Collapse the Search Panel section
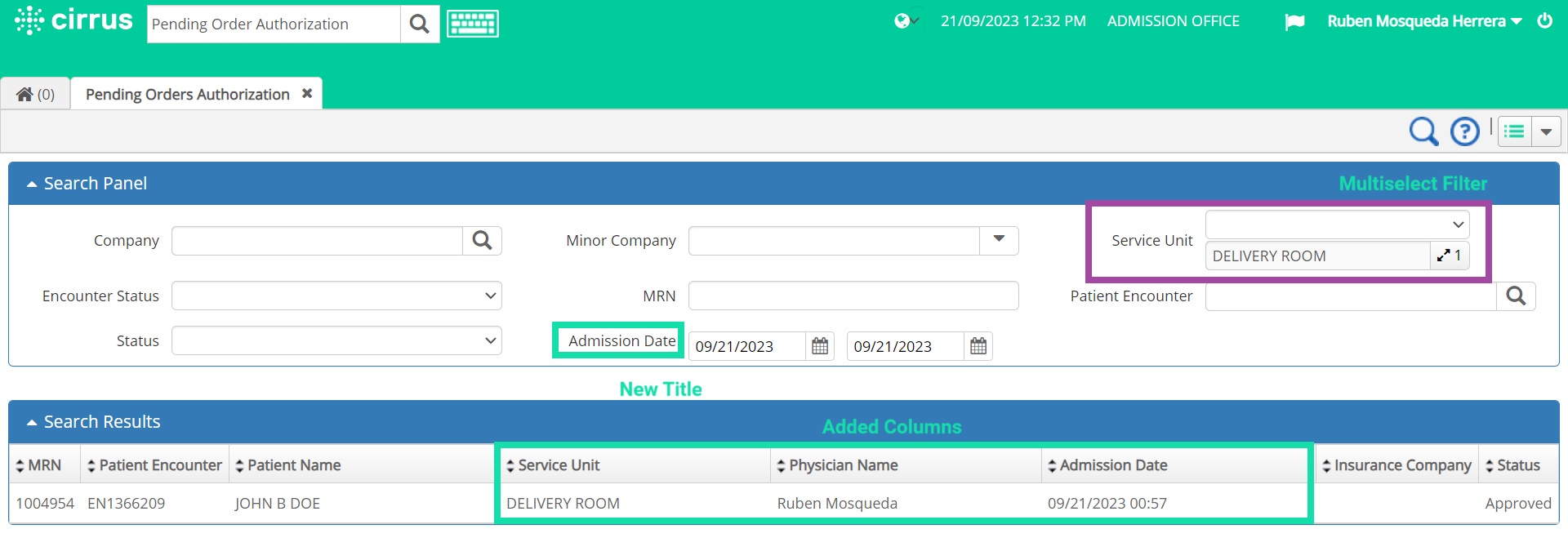Viewport: 1568px width, 538px height. coord(32,185)
